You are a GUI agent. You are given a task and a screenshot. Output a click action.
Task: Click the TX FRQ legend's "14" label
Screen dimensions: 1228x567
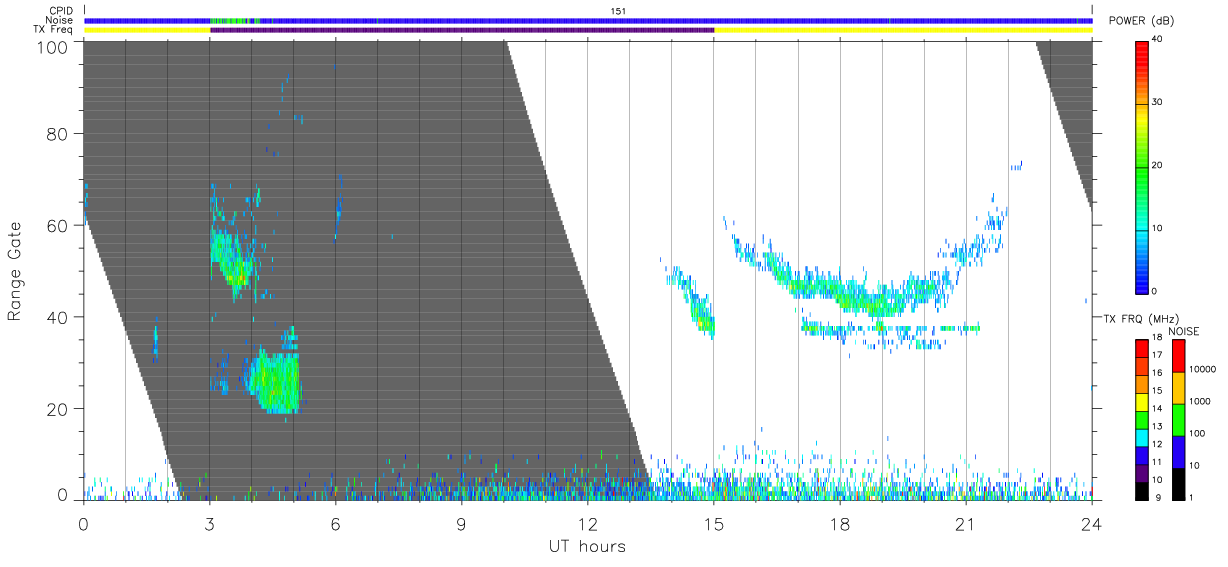(x=1157, y=409)
